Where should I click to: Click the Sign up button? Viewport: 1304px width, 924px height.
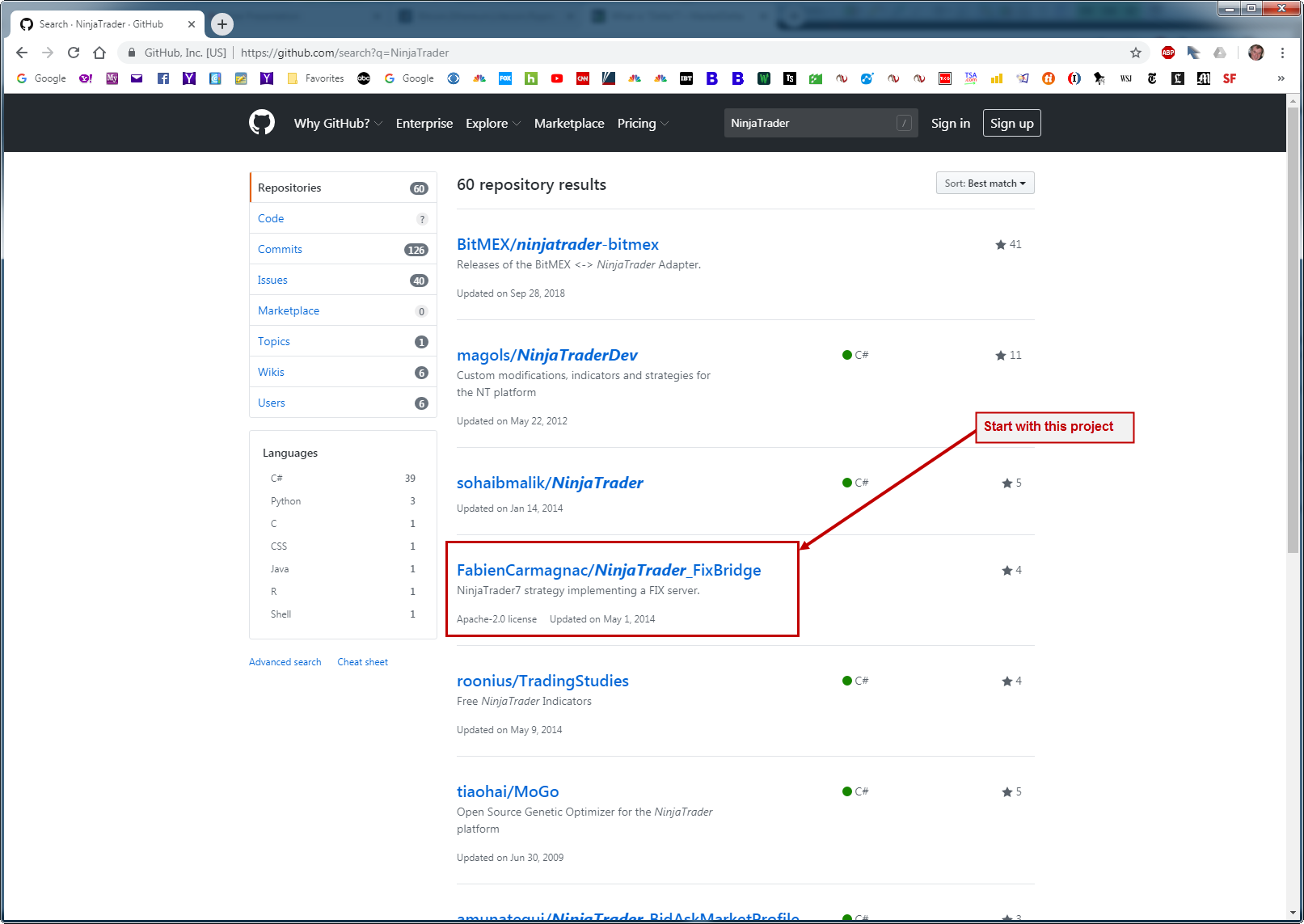1011,124
